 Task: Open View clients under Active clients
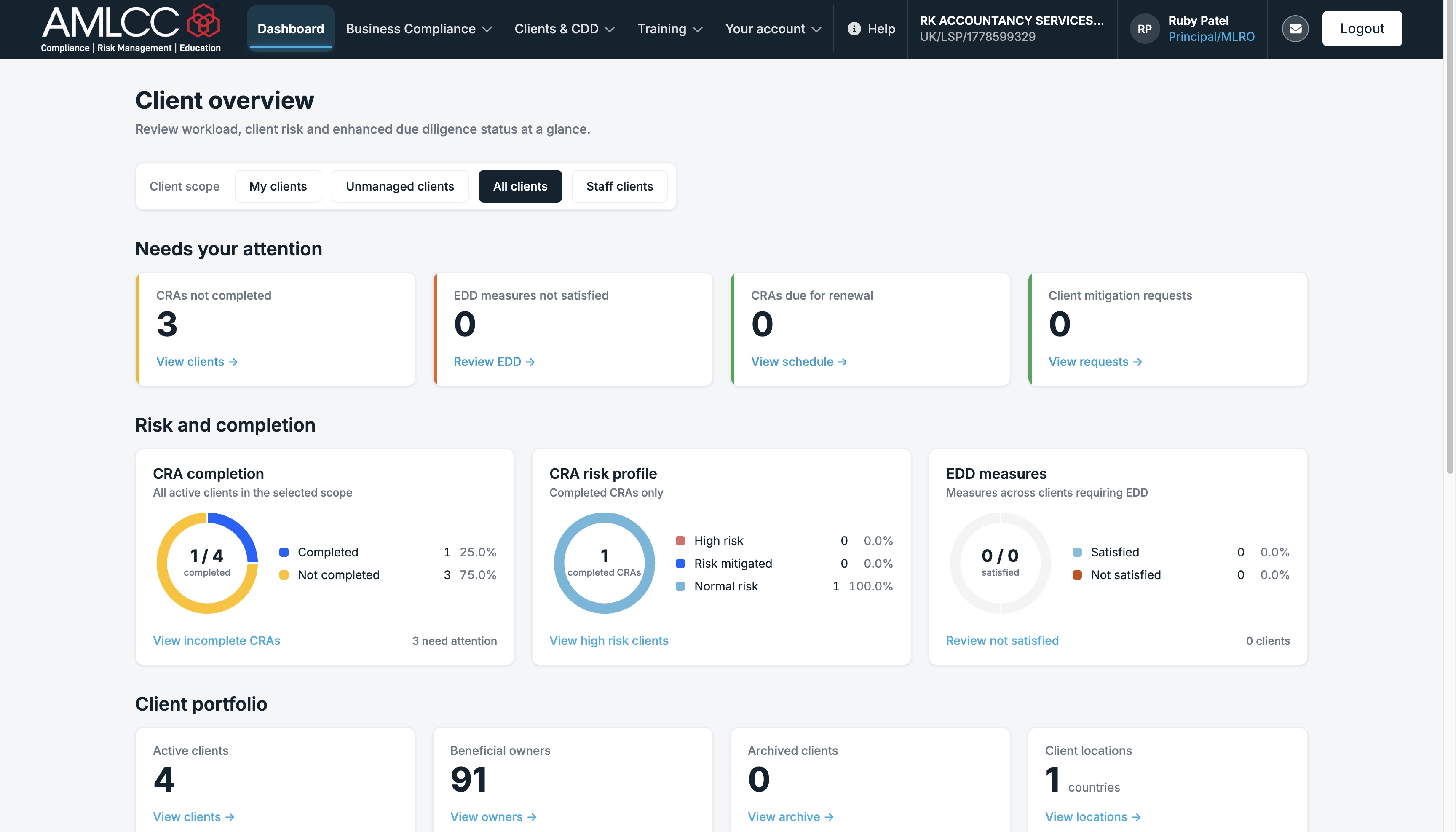pyautogui.click(x=193, y=816)
